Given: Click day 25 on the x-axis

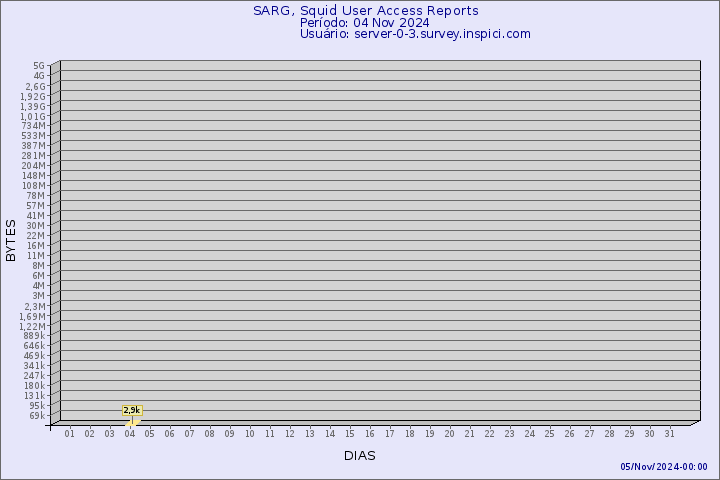Looking at the screenshot, I should click(550, 434).
